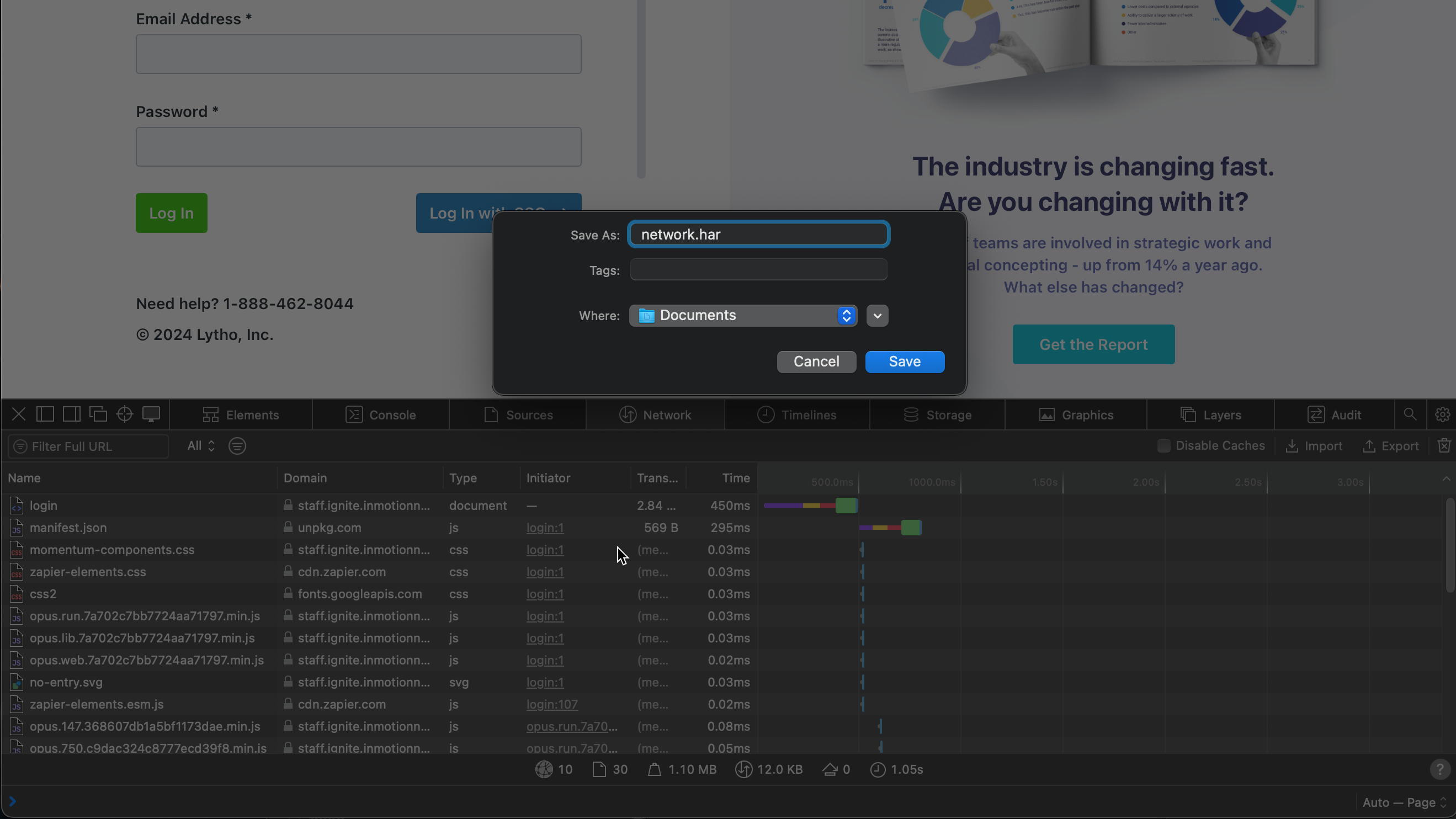1456x819 pixels.
Task: Click the Tags input field
Action: tap(758, 270)
